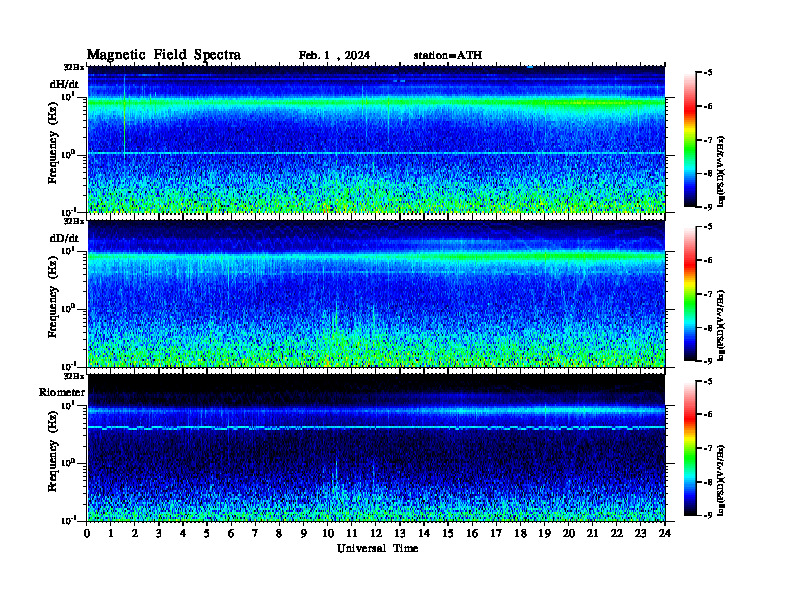Click hour "14" on the time axis
The image size is (792, 612).
(424, 533)
